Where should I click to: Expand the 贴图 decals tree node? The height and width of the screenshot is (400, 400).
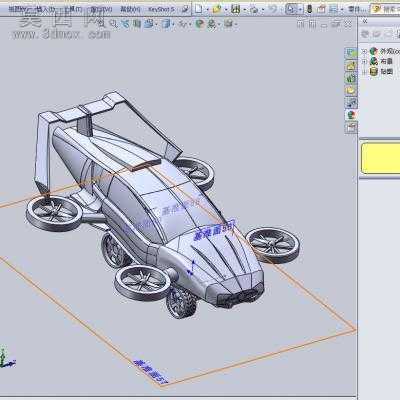(x=364, y=71)
